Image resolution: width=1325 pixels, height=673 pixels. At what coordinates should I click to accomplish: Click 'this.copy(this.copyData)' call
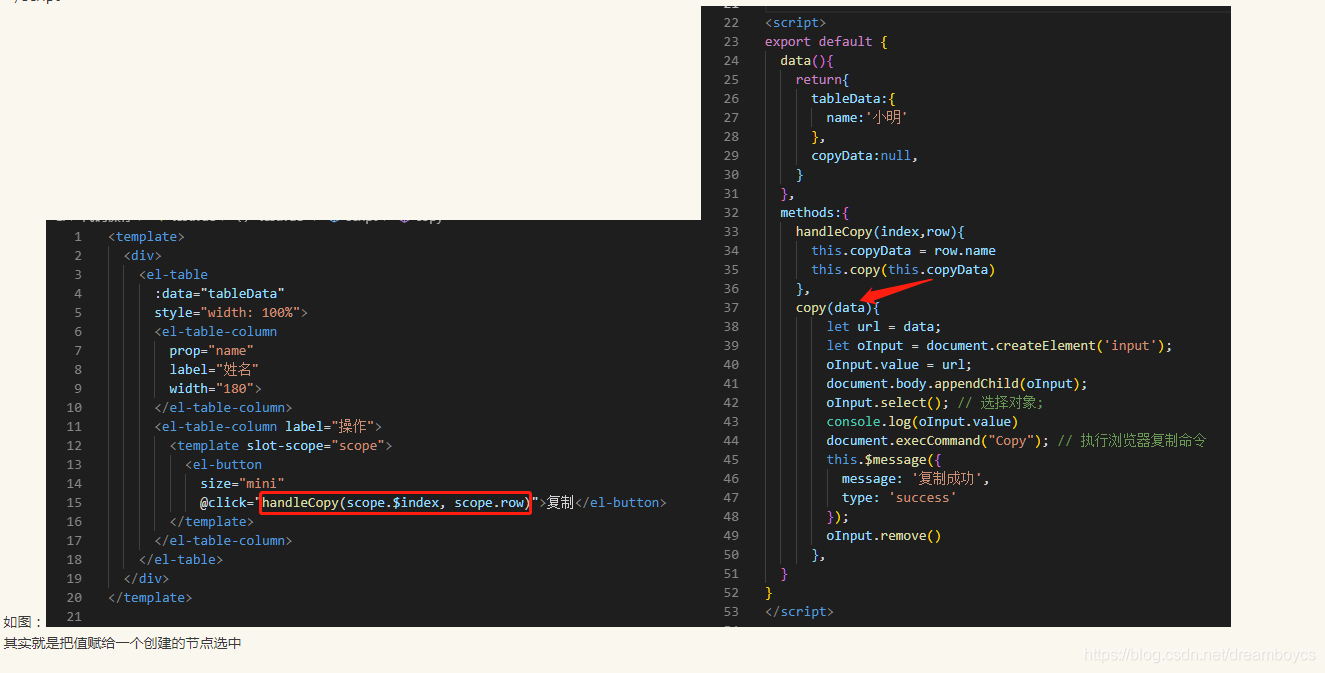(x=903, y=270)
